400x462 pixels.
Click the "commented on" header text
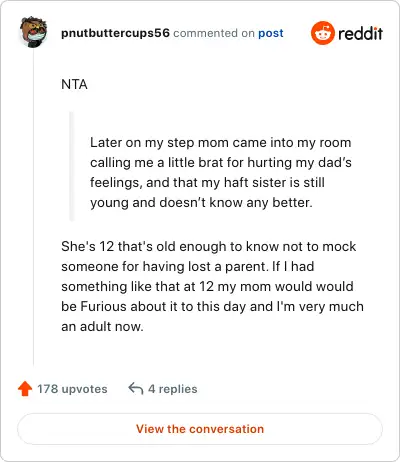pyautogui.click(x=214, y=33)
